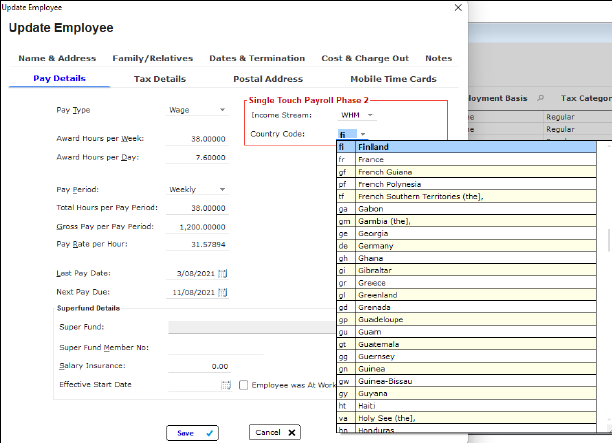Open the Last Pay Date calendar picker
Screen dimensions: 612x443
[223, 273]
